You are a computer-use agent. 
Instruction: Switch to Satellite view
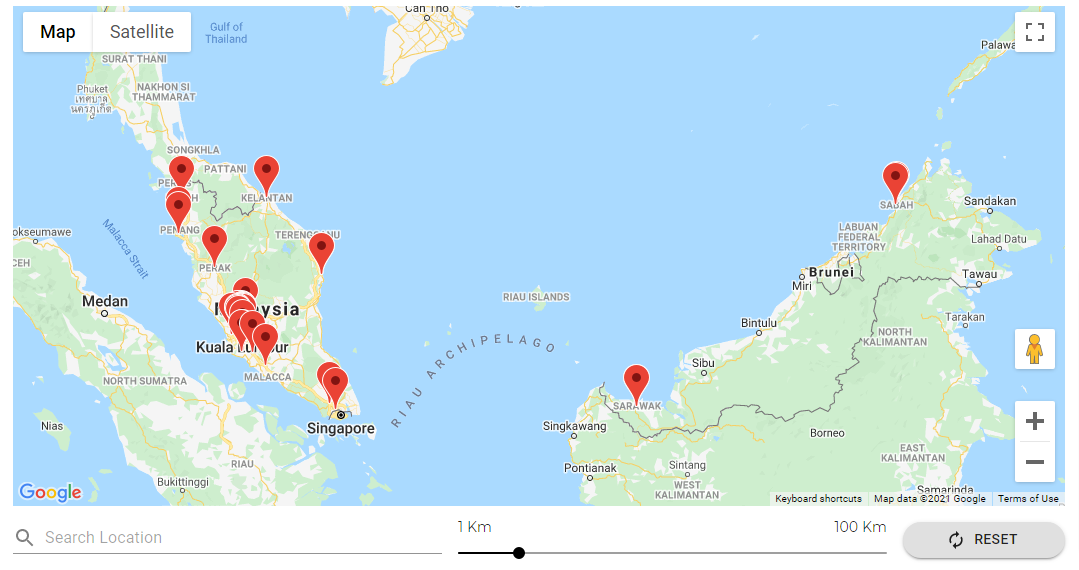[x=142, y=32]
